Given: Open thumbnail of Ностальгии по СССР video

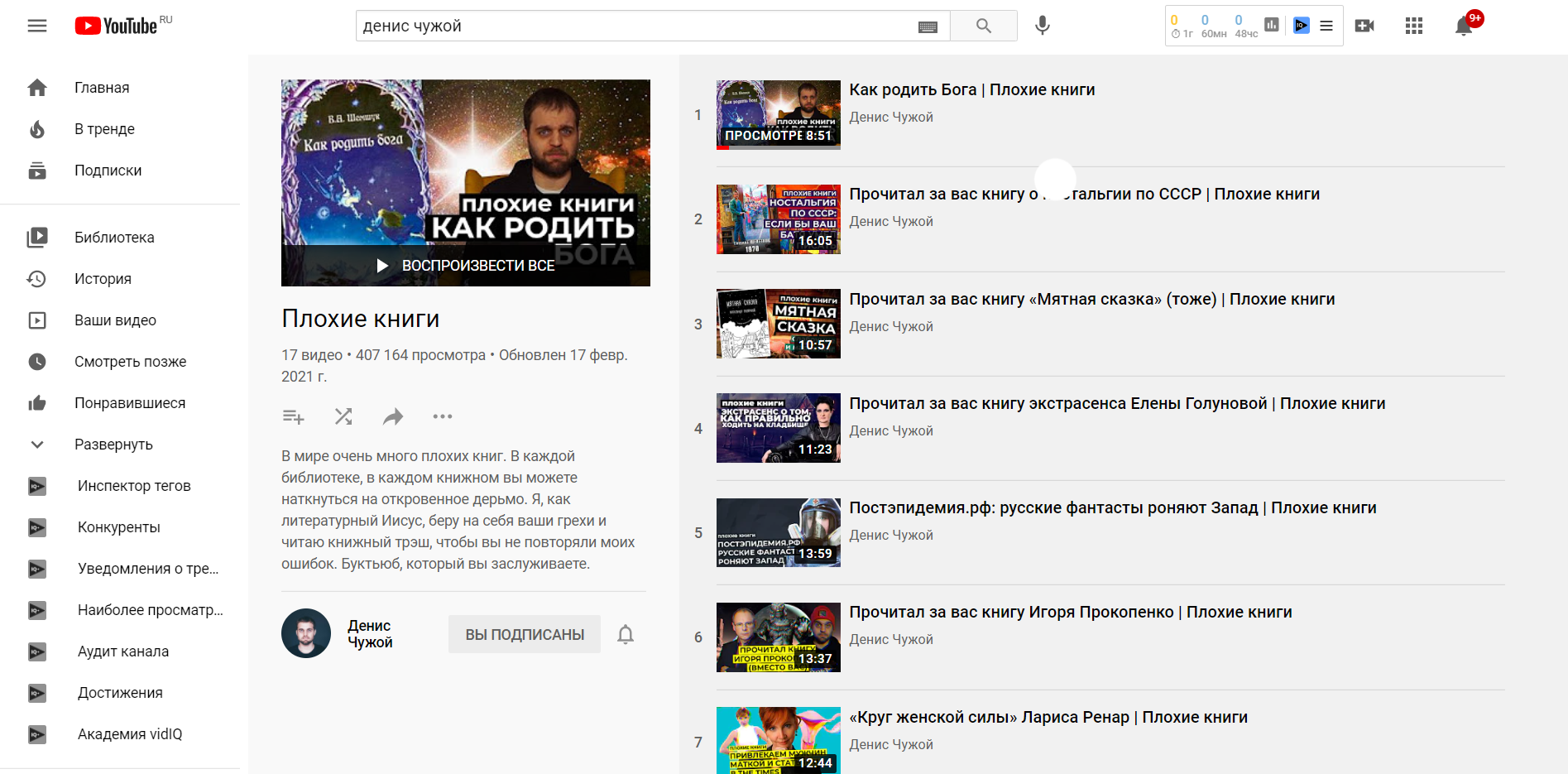Looking at the screenshot, I should click(x=779, y=219).
